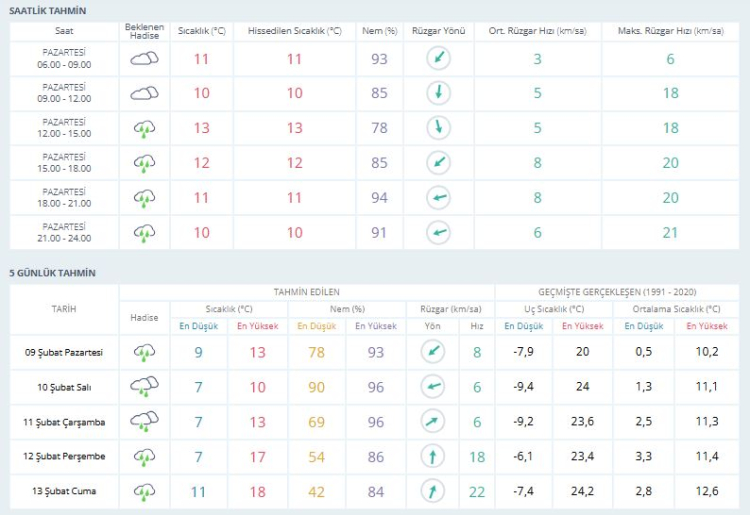Select the weather icon for 11 Şubat Çarşamba
This screenshot has height=515, width=750.
pyautogui.click(x=145, y=422)
